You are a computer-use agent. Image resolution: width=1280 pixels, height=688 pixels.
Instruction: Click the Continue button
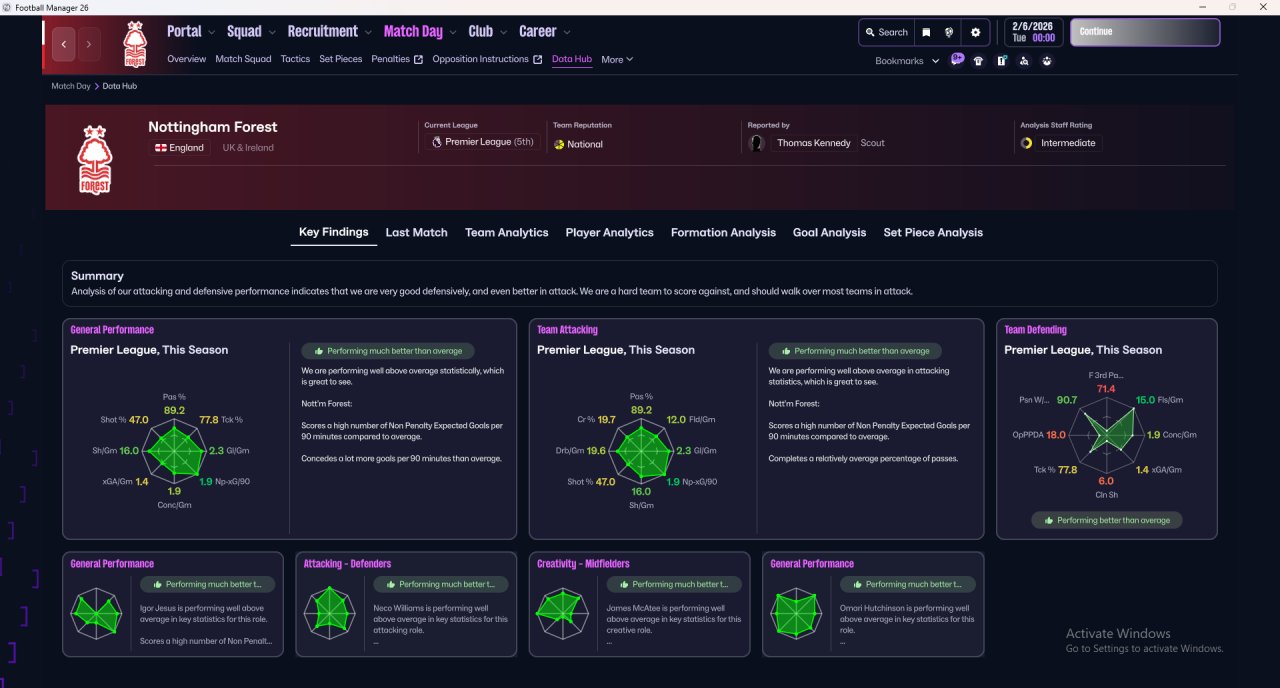(1145, 32)
